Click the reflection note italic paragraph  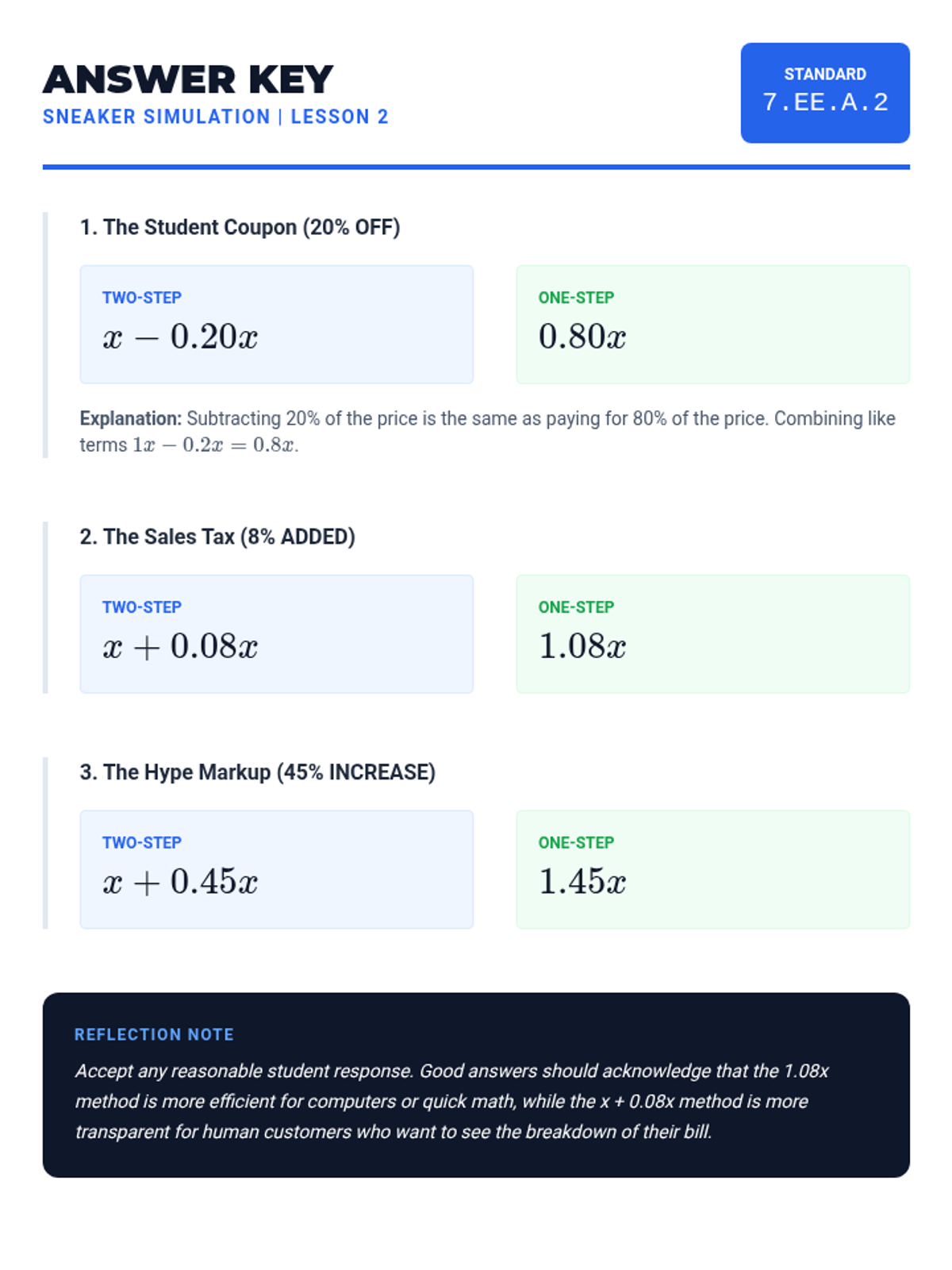coord(451,1102)
